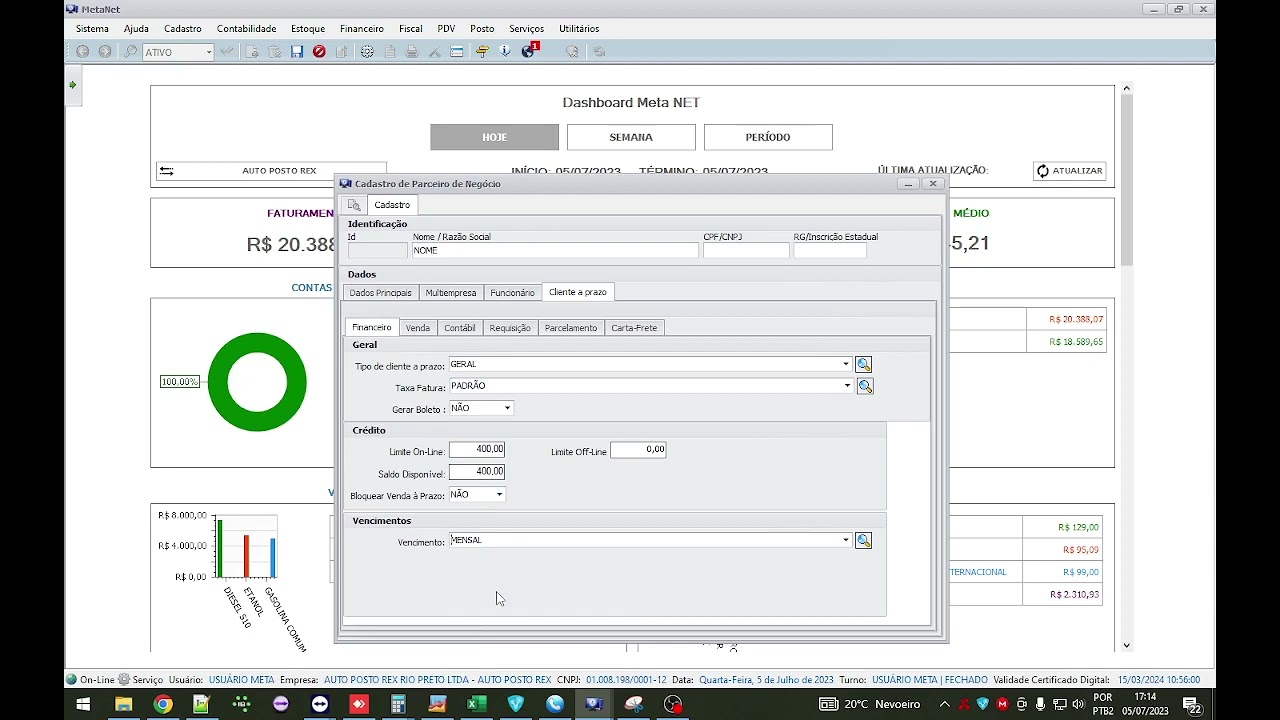Image resolution: width=1280 pixels, height=720 pixels.
Task: Click the Saldo Disponível value field
Action: 477,472
